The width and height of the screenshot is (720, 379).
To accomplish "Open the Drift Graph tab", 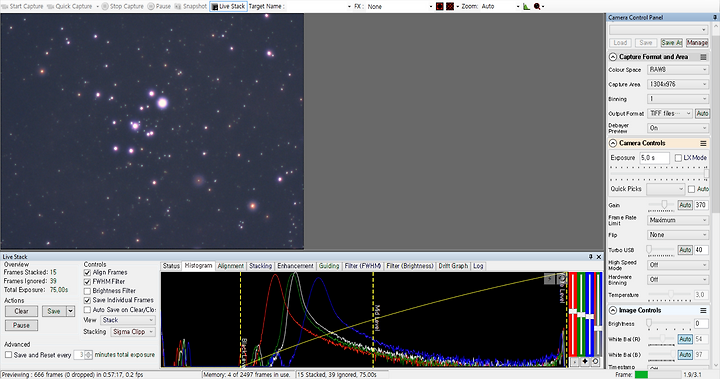I will (453, 266).
